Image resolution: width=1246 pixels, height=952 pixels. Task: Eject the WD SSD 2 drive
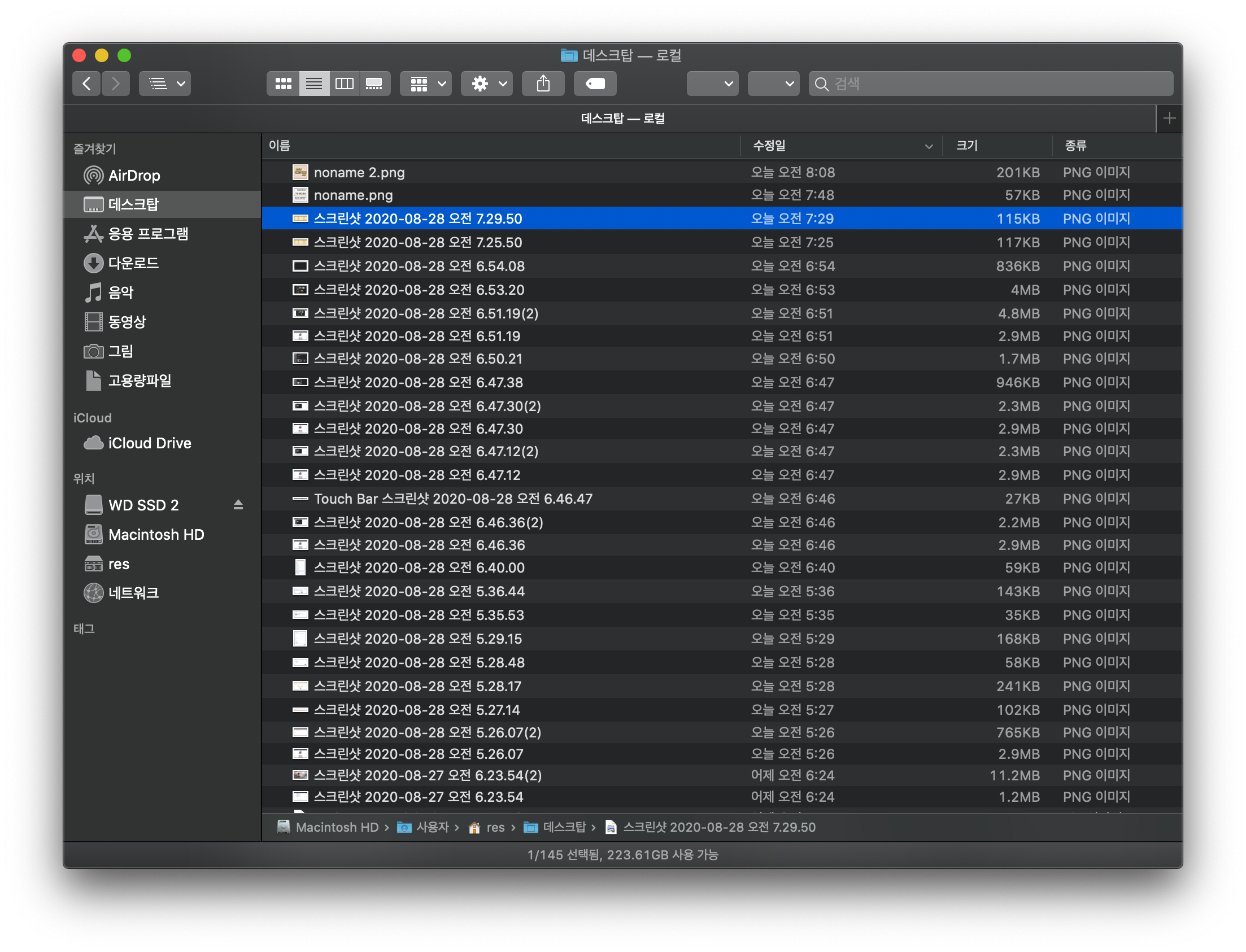click(238, 504)
